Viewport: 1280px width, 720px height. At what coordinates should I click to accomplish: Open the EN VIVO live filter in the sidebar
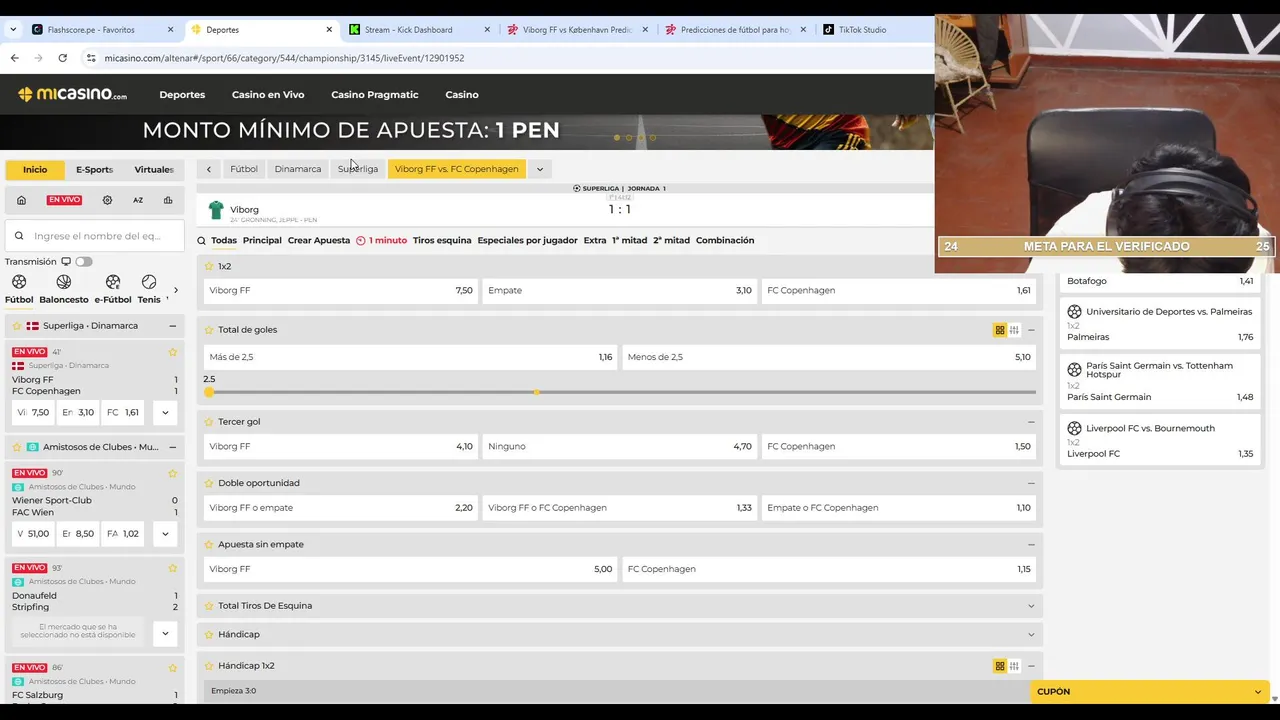point(64,200)
